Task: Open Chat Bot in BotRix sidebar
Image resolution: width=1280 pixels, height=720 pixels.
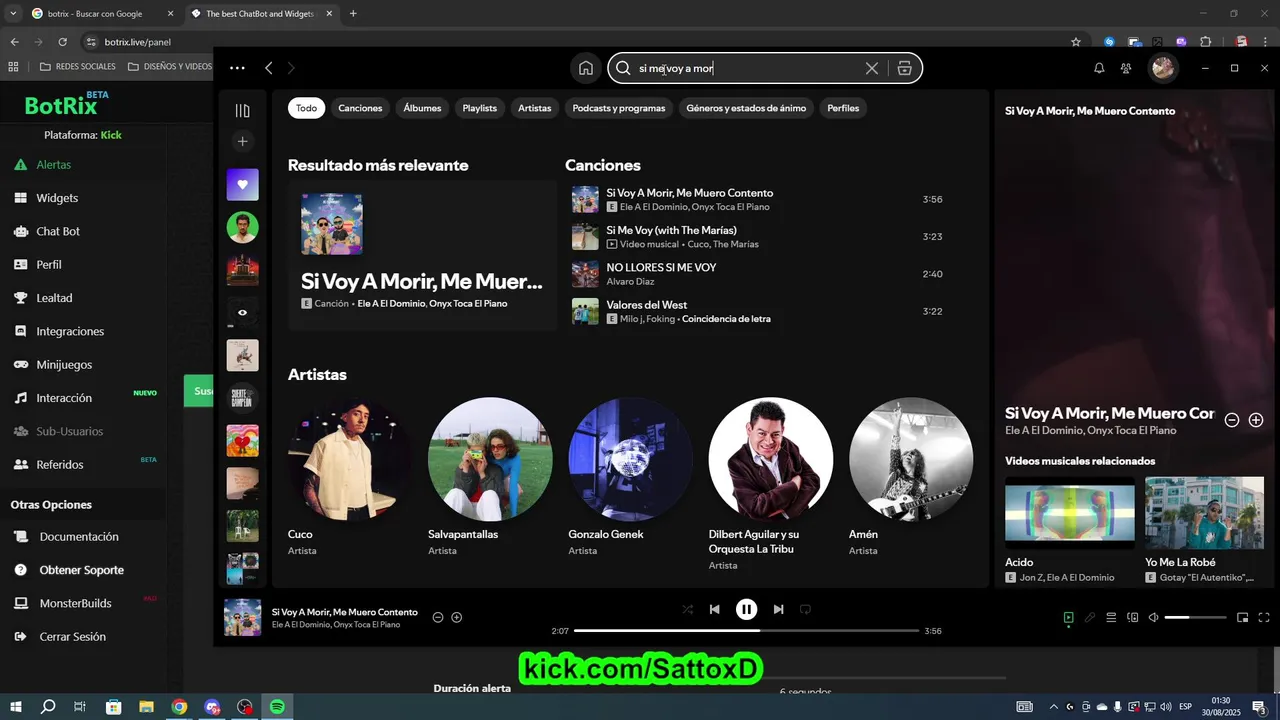Action: (x=58, y=231)
